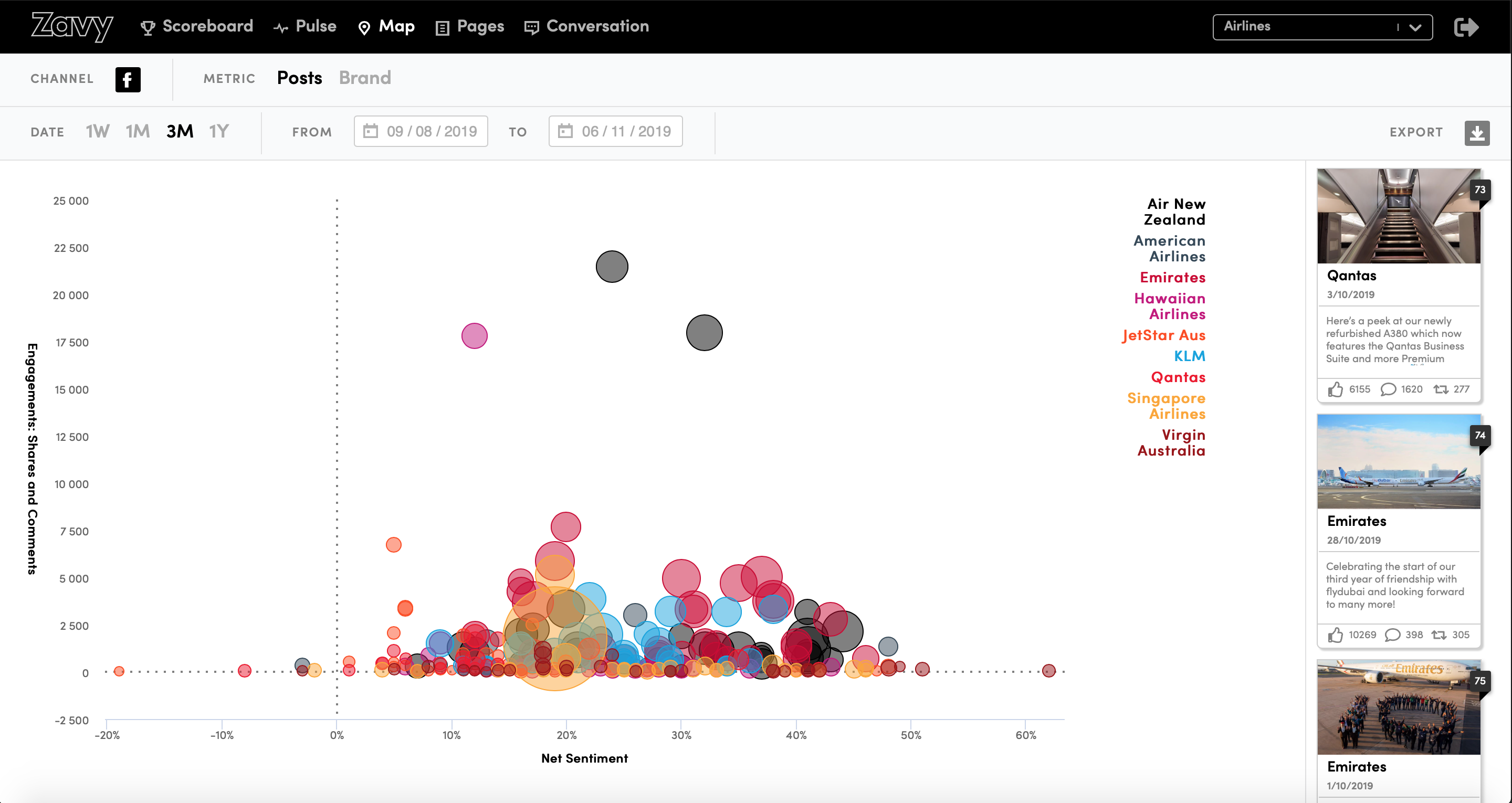The image size is (1512, 803).
Task: Click the Facebook channel icon
Action: (128, 79)
